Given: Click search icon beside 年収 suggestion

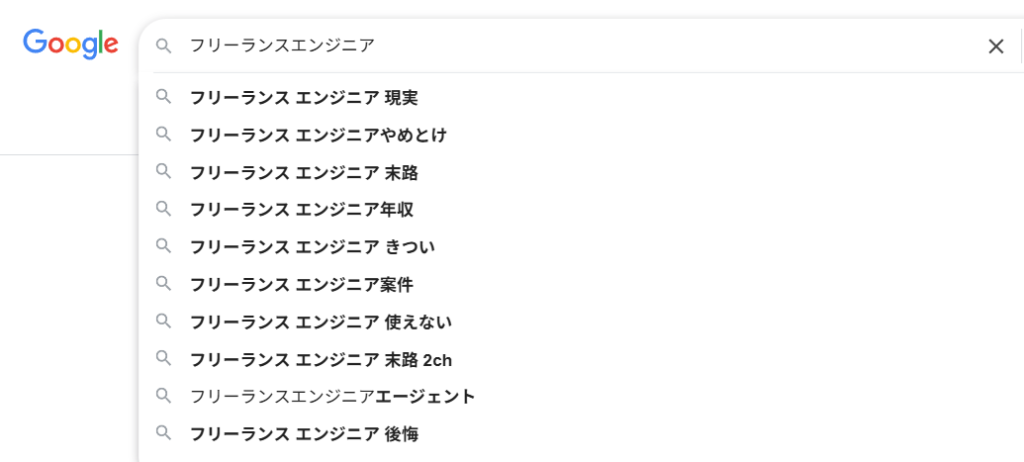Looking at the screenshot, I should pos(164,209).
